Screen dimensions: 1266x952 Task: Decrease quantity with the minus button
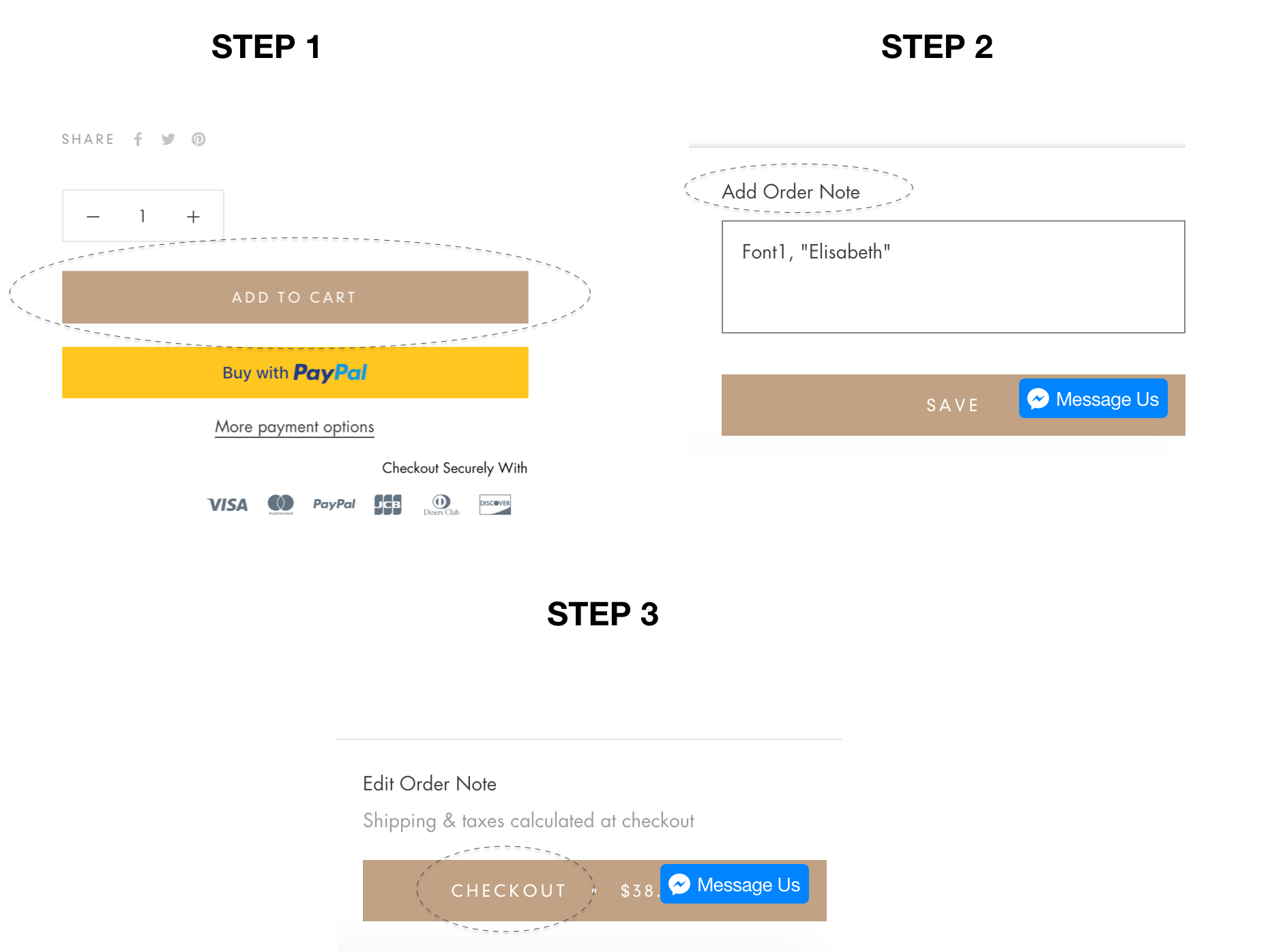pyautogui.click(x=93, y=217)
